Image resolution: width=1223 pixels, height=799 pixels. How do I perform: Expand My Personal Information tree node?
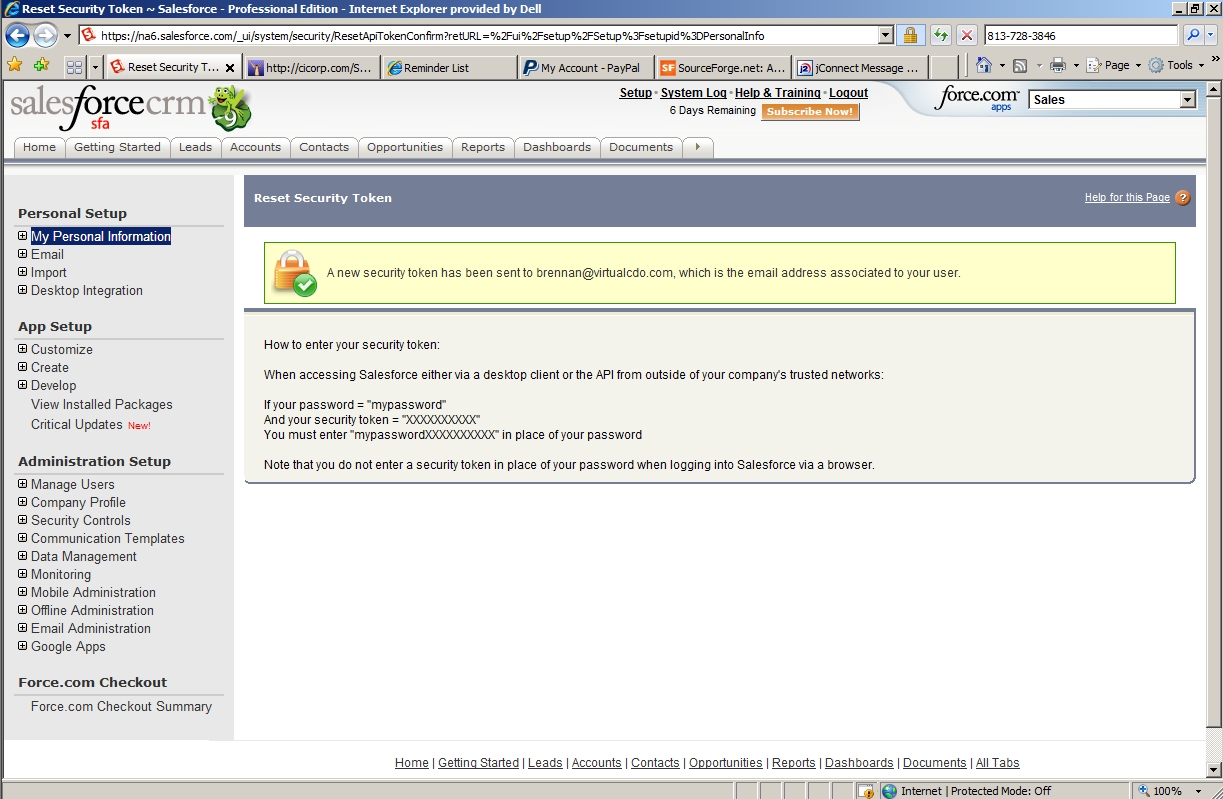coord(23,236)
